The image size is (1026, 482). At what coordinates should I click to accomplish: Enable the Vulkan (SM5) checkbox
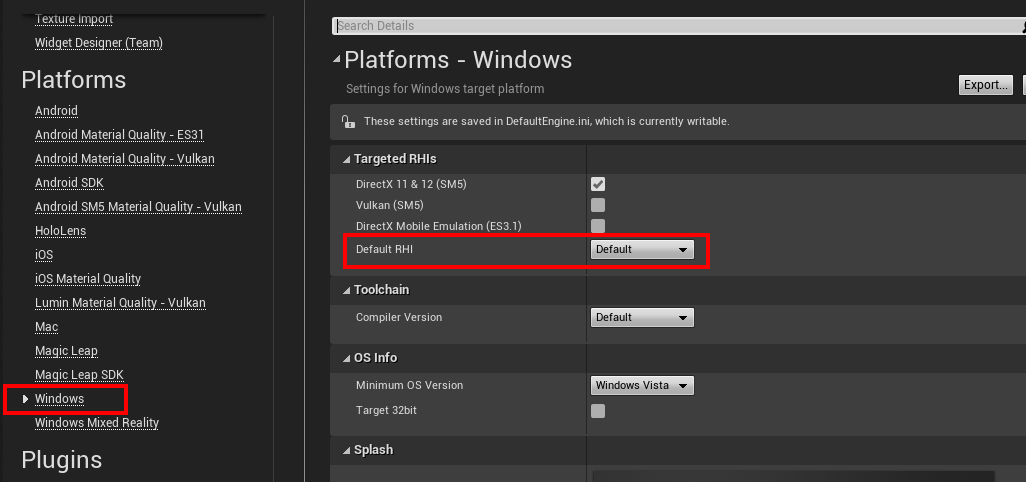pyautogui.click(x=598, y=205)
